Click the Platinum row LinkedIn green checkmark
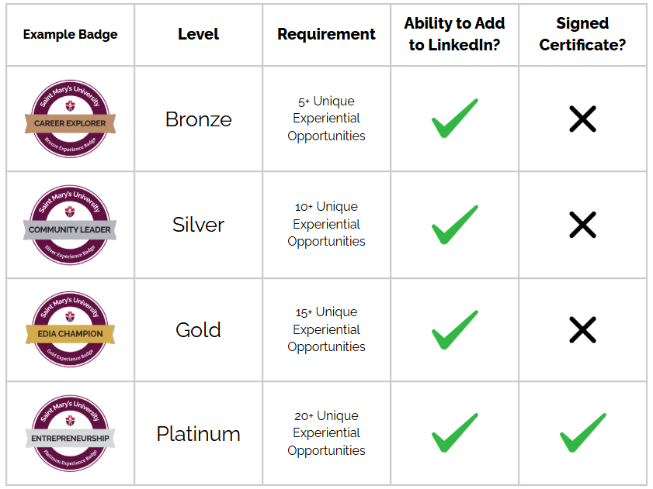The width and height of the screenshot is (653, 489). 454,434
